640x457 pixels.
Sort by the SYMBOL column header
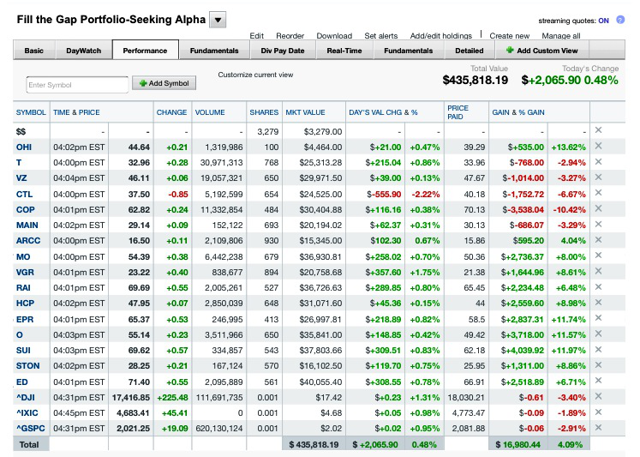tap(31, 112)
